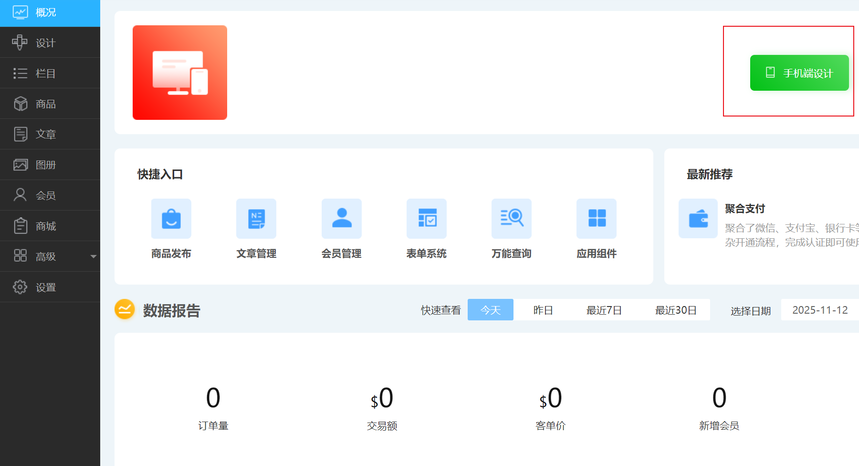Show 最近7日 data report
This screenshot has height=466, width=859.
604,310
